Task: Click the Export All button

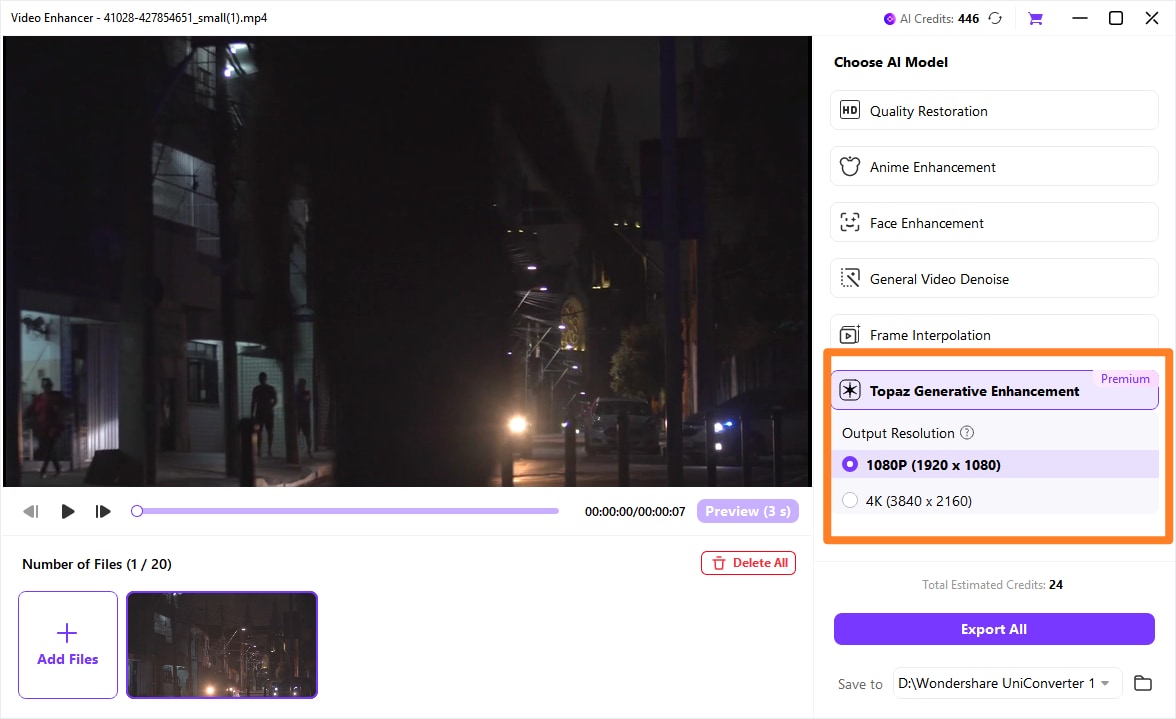Action: (x=994, y=629)
